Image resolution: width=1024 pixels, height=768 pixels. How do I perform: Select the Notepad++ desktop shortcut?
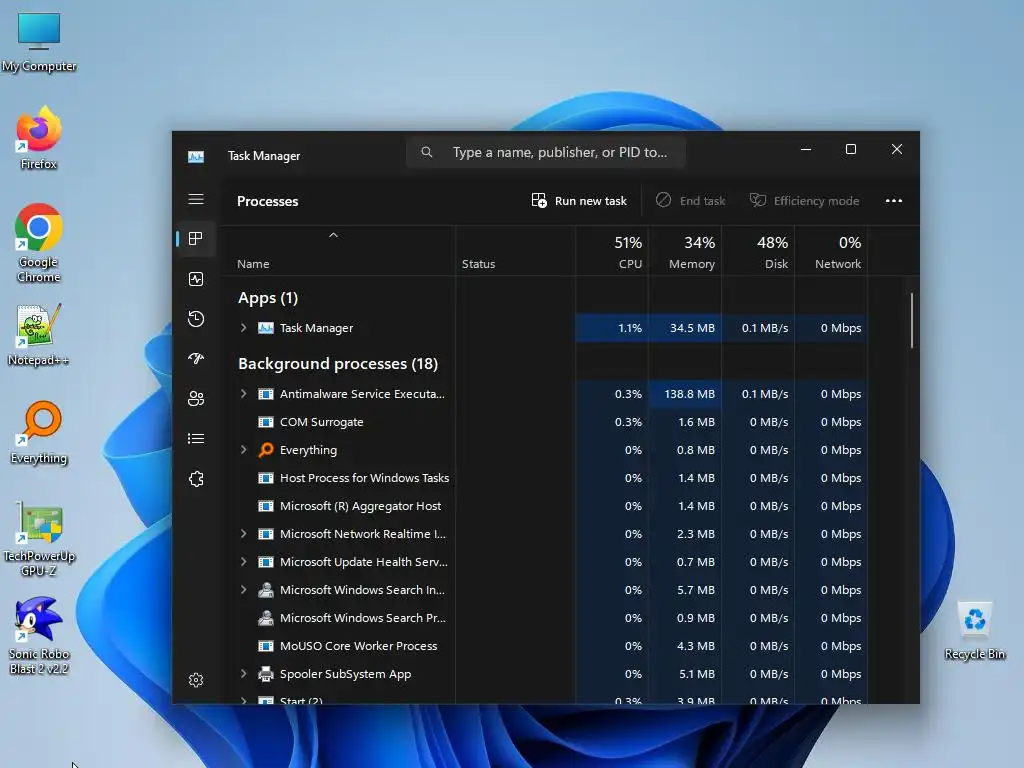(x=39, y=335)
